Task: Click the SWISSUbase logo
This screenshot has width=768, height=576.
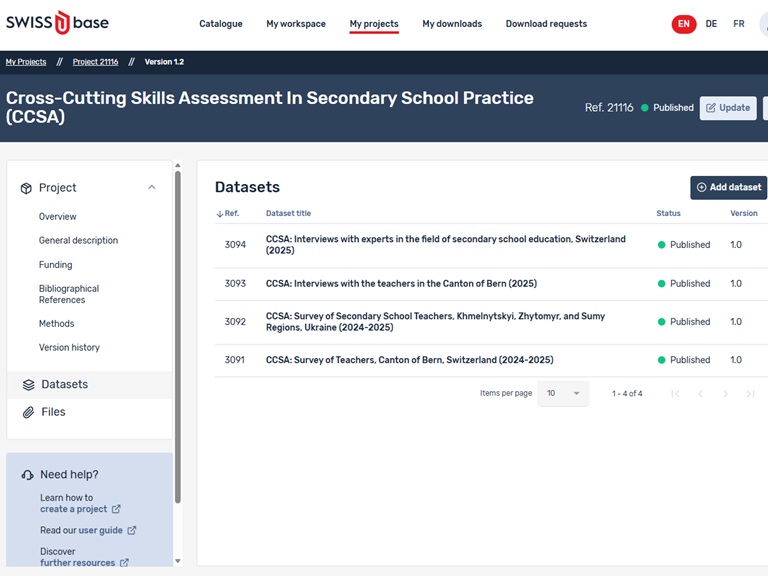Action: point(57,23)
